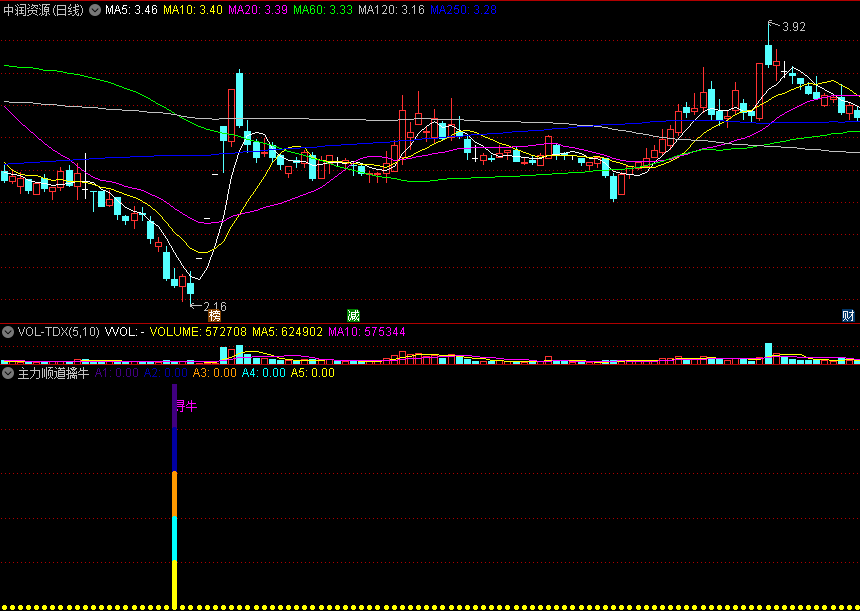Click the cyan segment of the signal bar
The width and height of the screenshot is (860, 611).
174,539
